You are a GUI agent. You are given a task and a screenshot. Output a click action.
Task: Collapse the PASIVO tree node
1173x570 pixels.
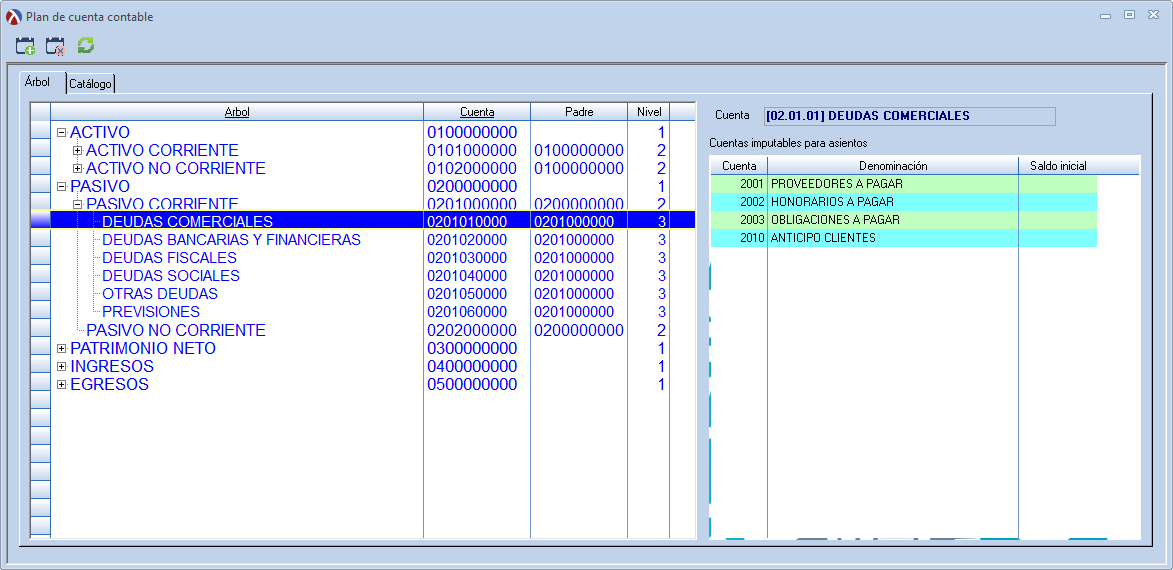pyautogui.click(x=61, y=186)
